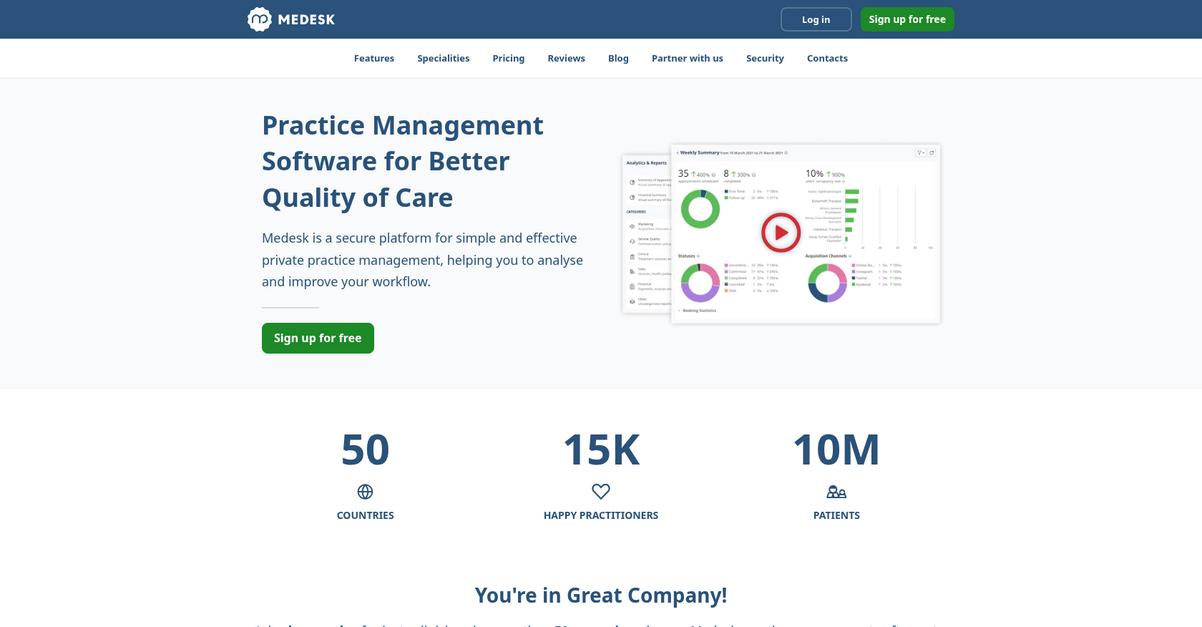
Task: Click the 10M patients statistic
Action: [x=836, y=450]
